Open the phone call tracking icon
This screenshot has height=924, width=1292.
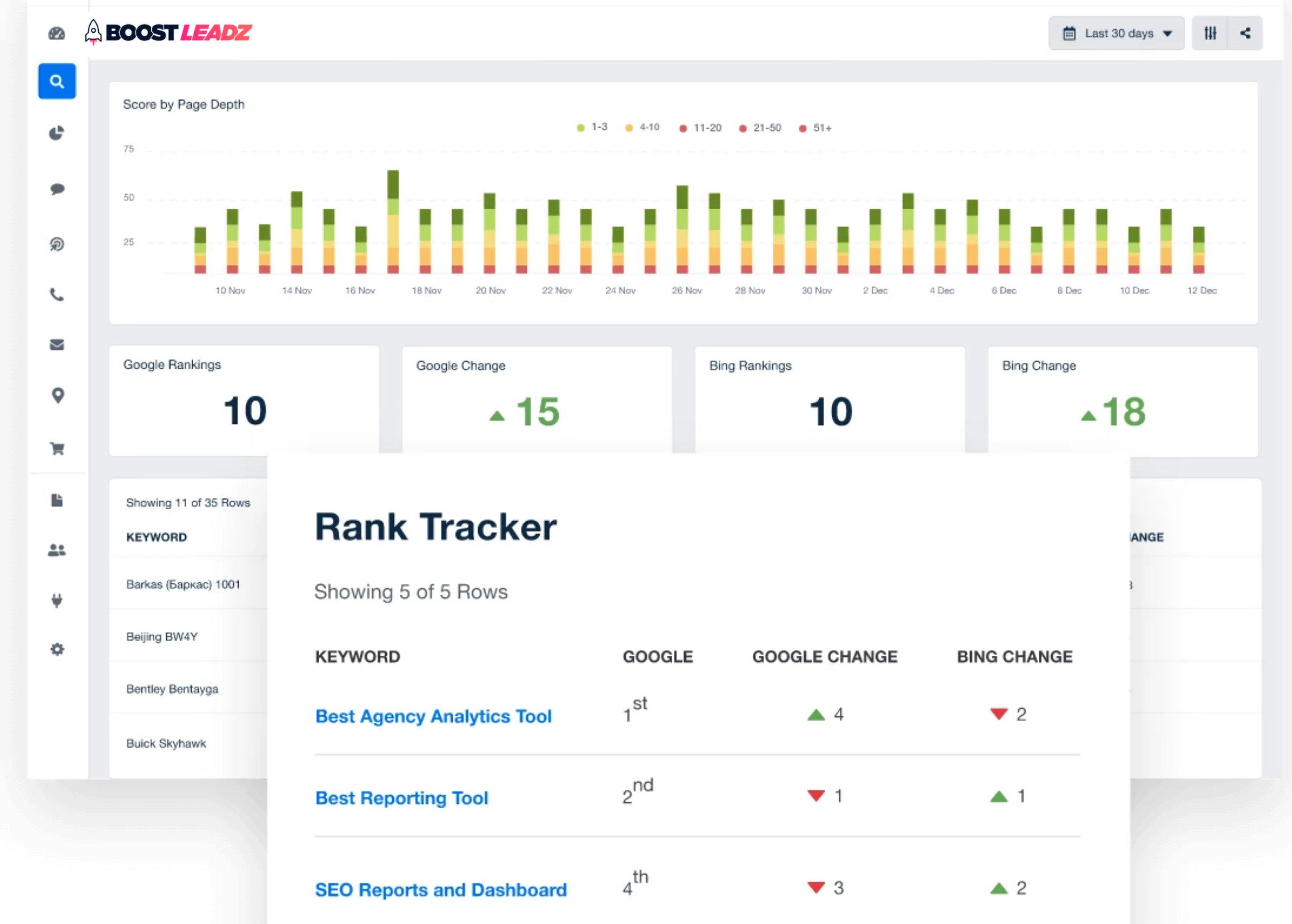(x=57, y=295)
